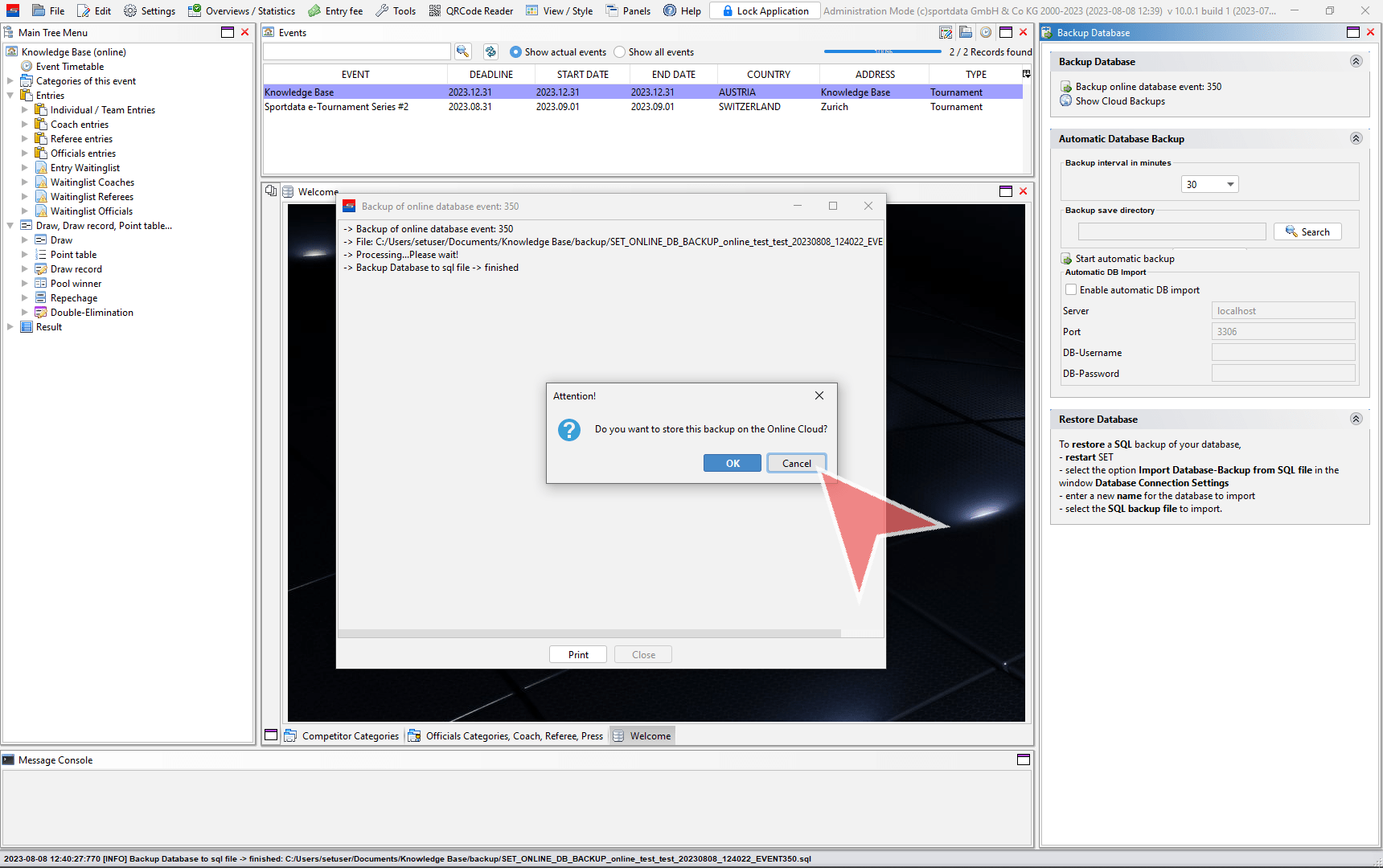The image size is (1383, 868).
Task: Select the Show actual events option
Action: click(x=515, y=52)
